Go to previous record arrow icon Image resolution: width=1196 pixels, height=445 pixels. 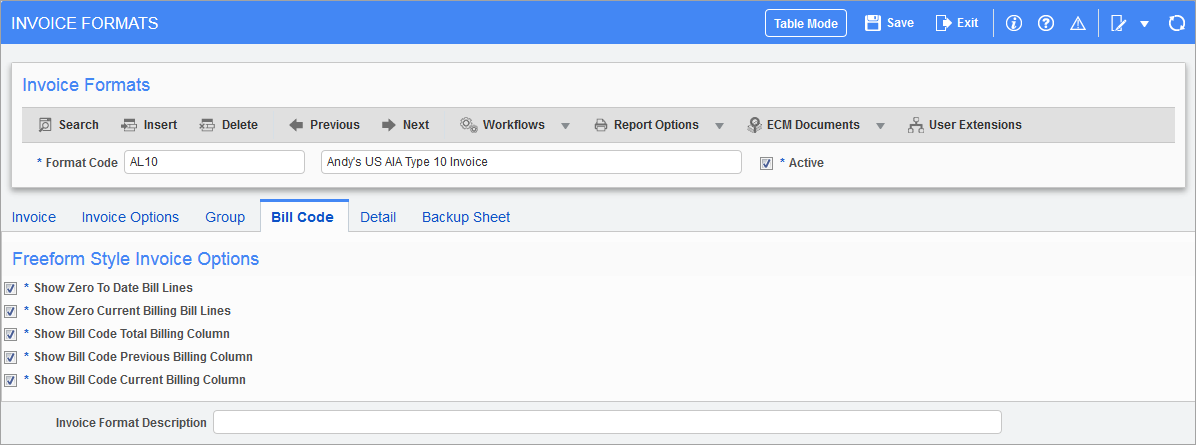pyautogui.click(x=296, y=124)
